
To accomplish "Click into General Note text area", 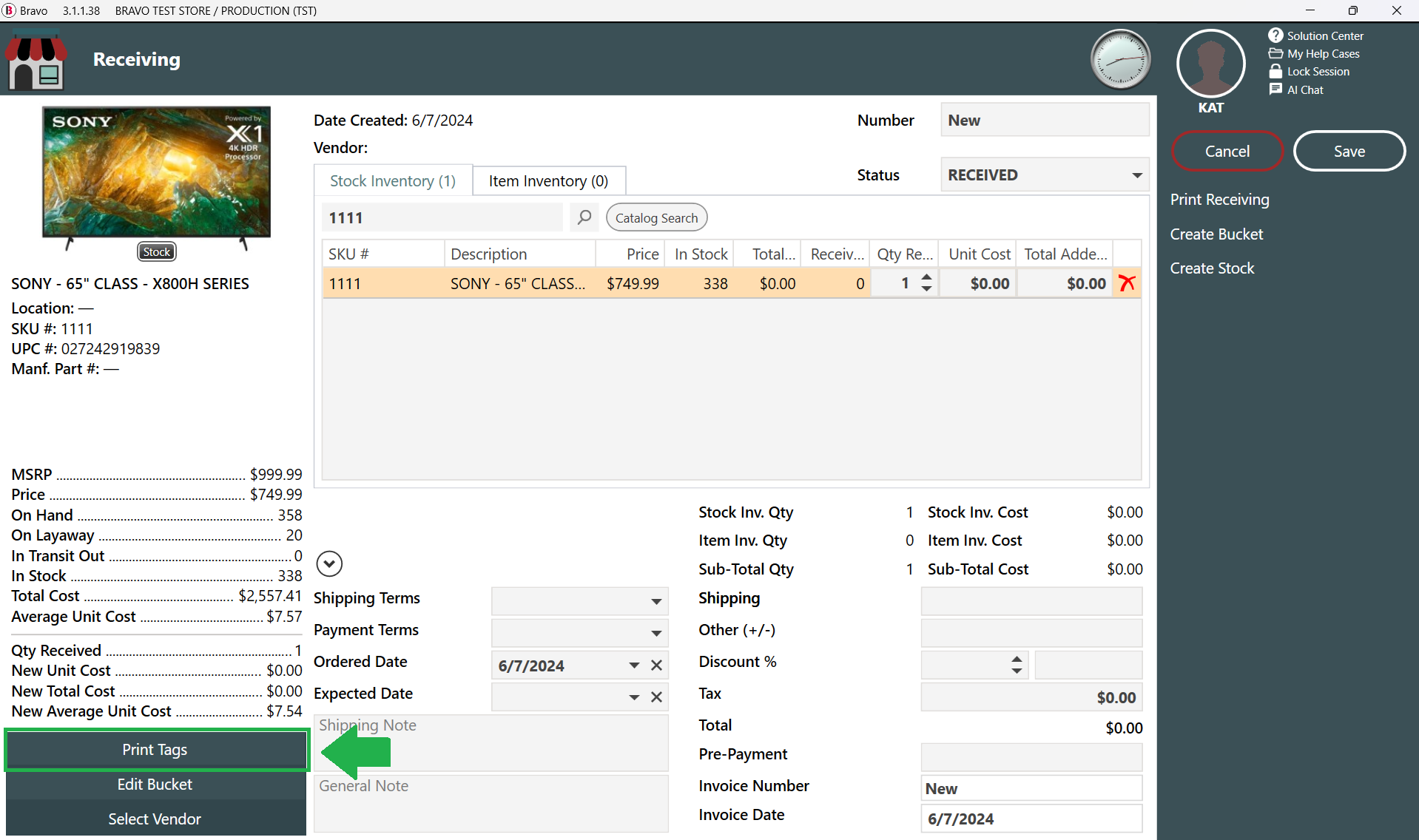I will click(x=491, y=804).
